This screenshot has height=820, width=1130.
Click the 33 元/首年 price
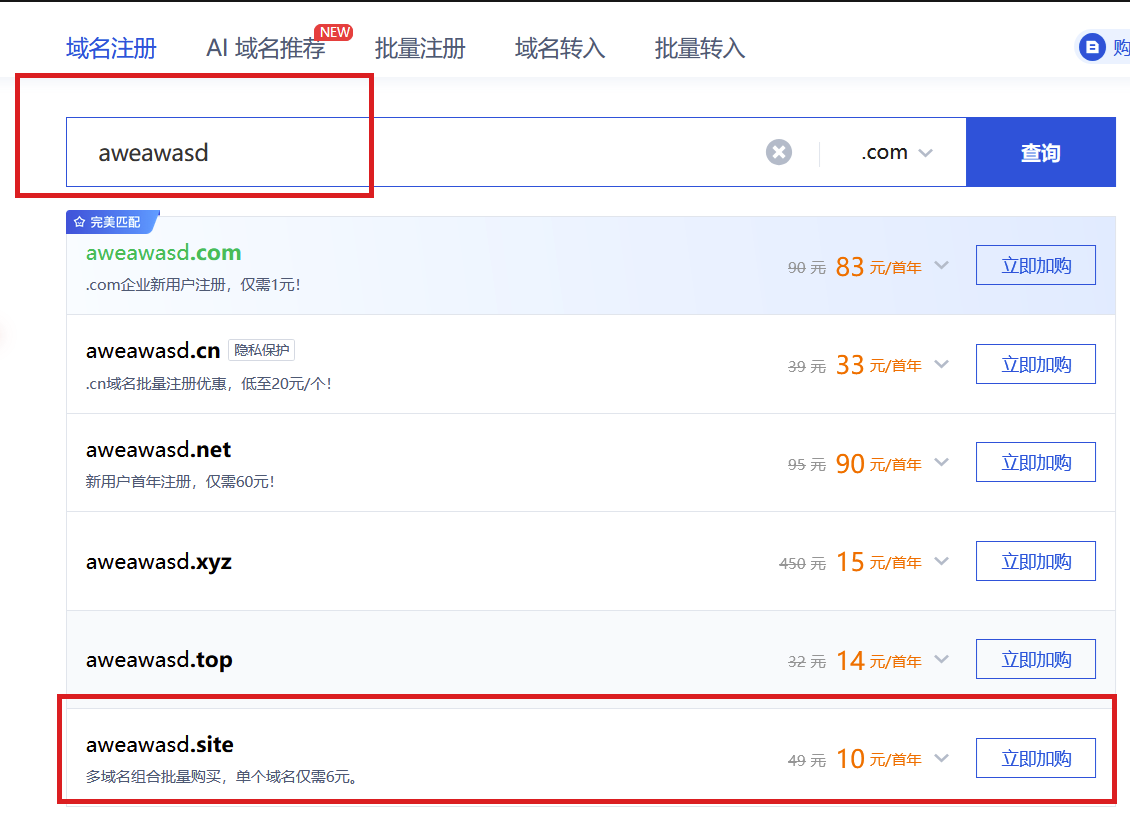pyautogui.click(x=878, y=365)
